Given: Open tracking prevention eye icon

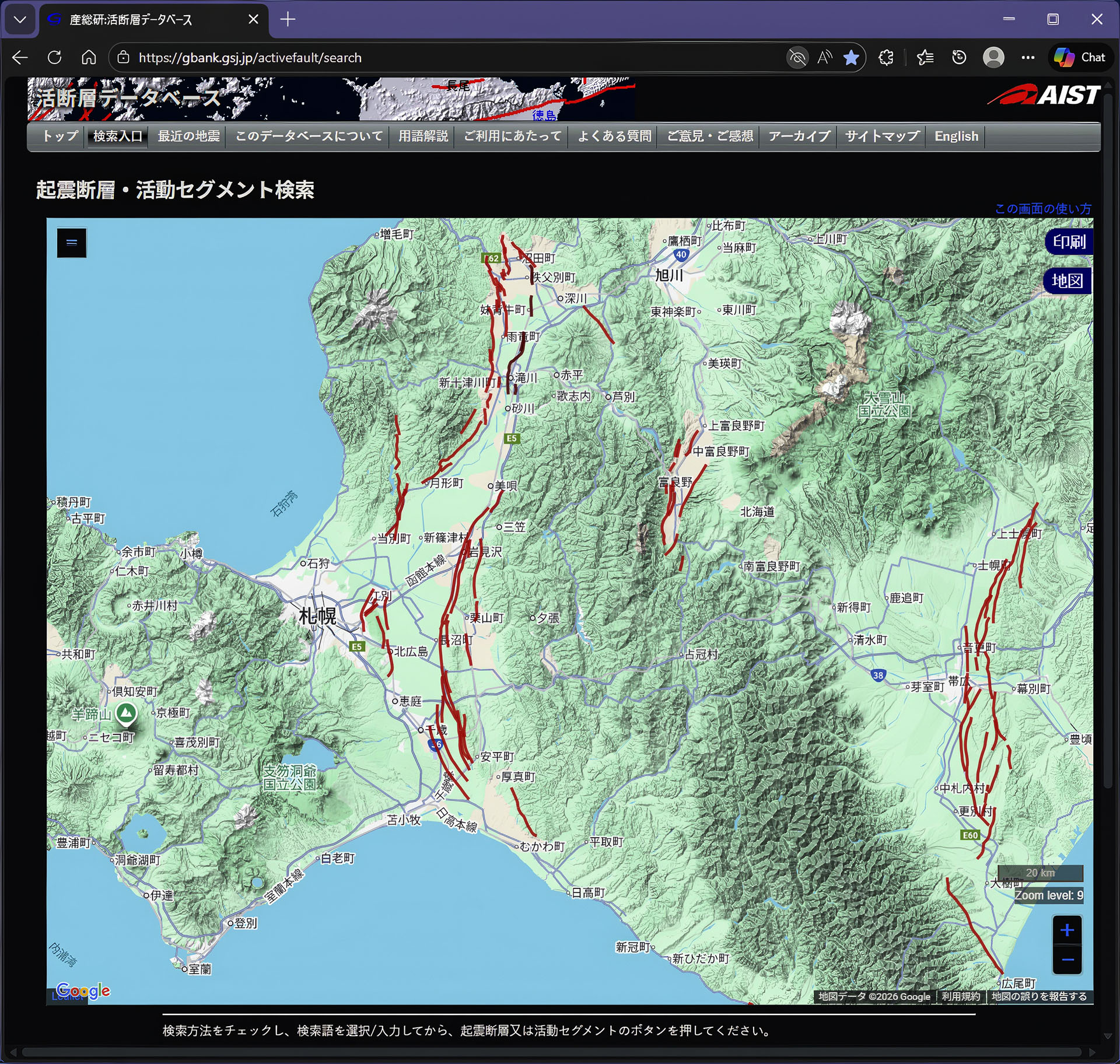Looking at the screenshot, I should click(x=797, y=57).
